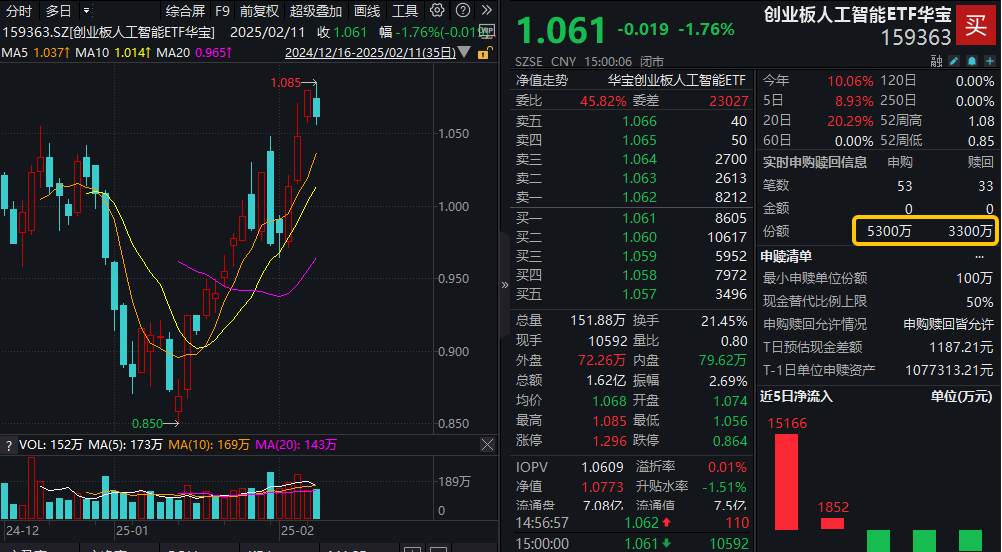The width and height of the screenshot is (1002, 552).
Task: Click the large 1.061 last price
Action: tap(561, 31)
